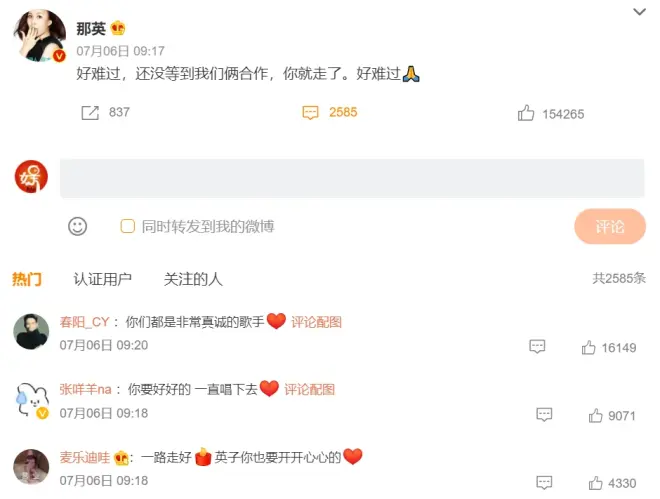
Task: Click the repost icon with count 837
Action: pos(90,113)
